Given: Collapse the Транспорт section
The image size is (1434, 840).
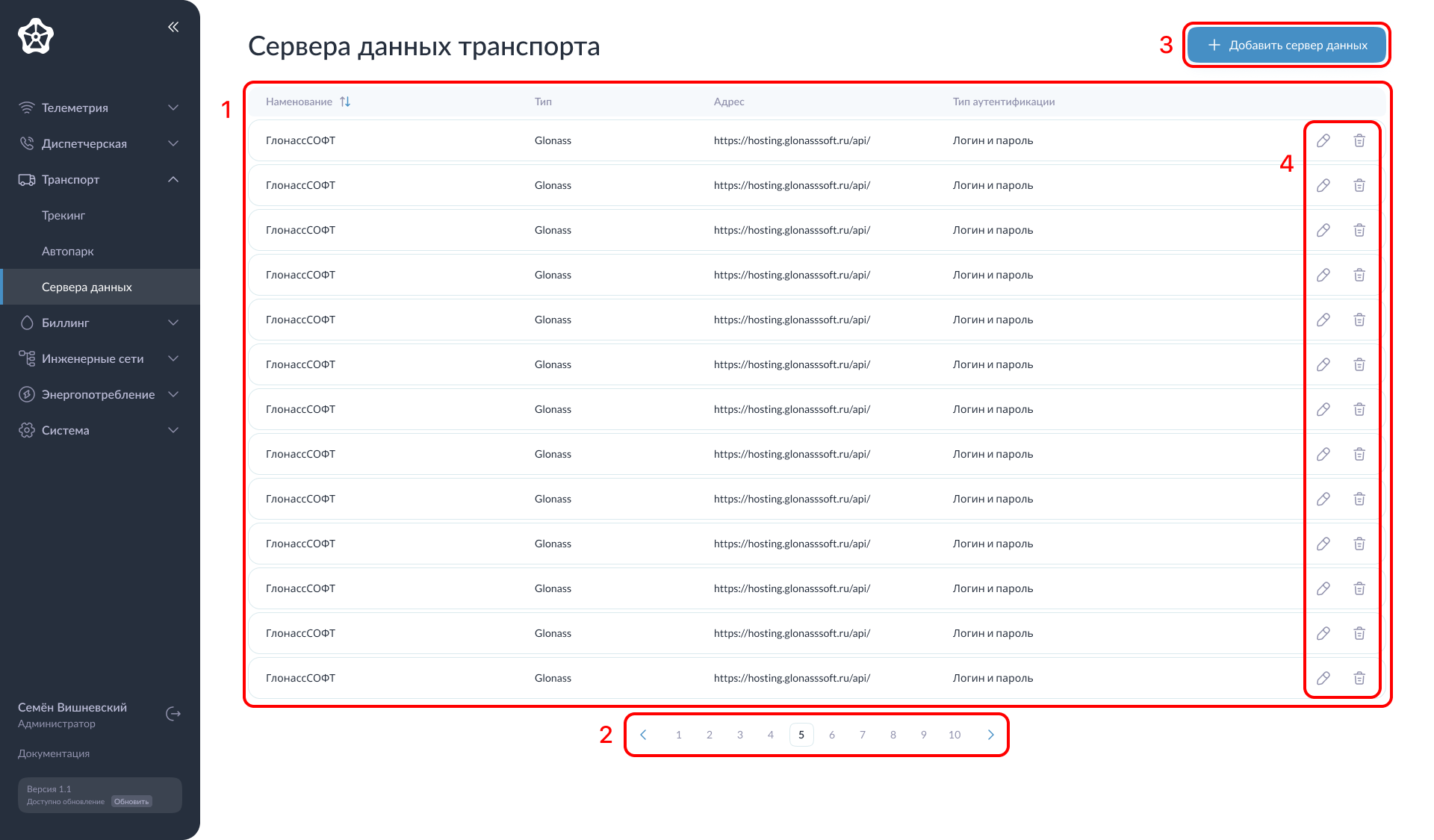Looking at the screenshot, I should click(x=173, y=179).
